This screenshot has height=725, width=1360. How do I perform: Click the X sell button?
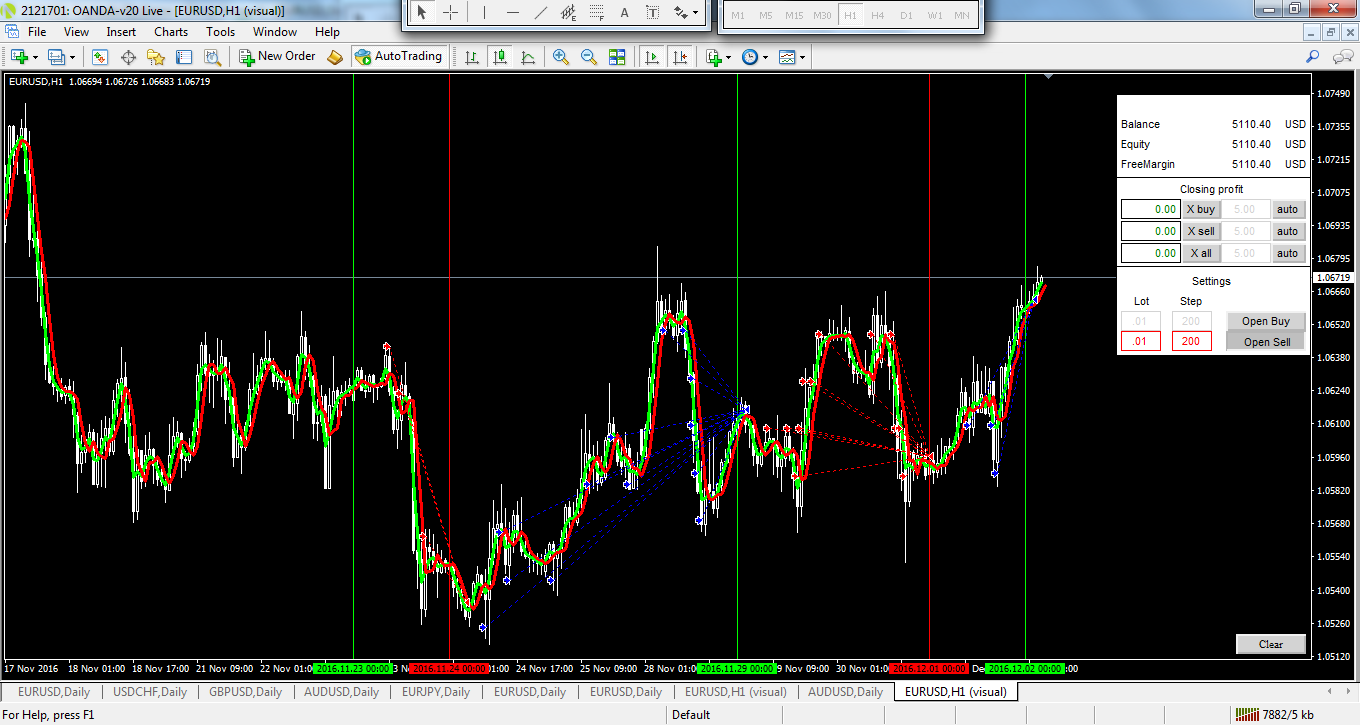pos(1200,232)
